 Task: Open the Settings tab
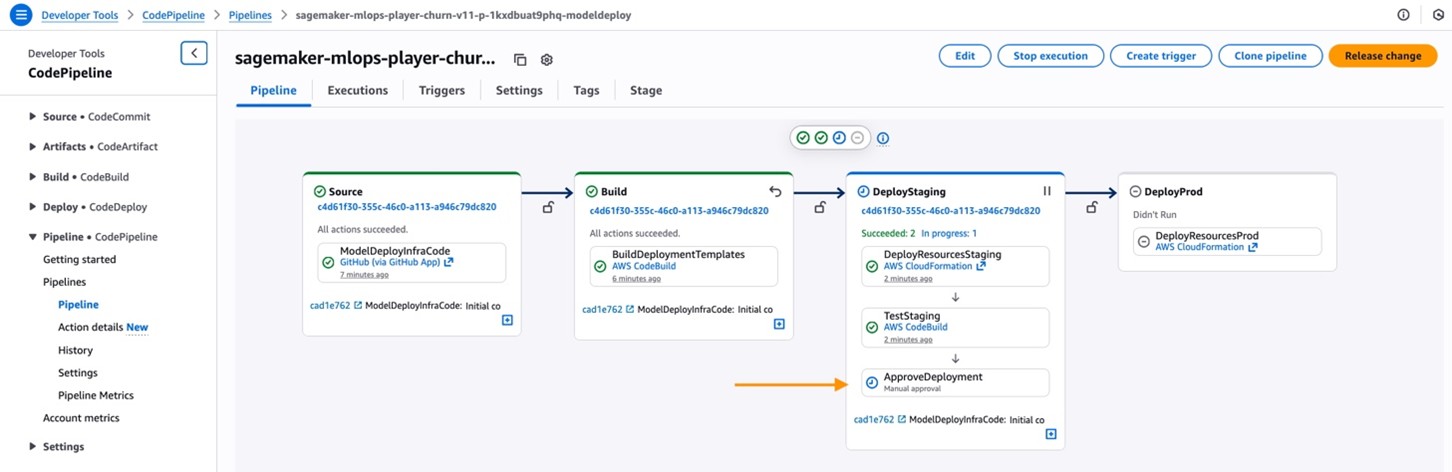click(519, 90)
